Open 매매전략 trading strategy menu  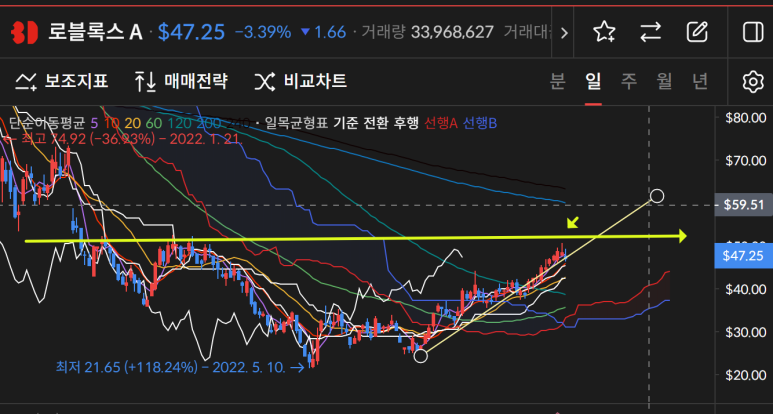pyautogui.click(x=181, y=81)
